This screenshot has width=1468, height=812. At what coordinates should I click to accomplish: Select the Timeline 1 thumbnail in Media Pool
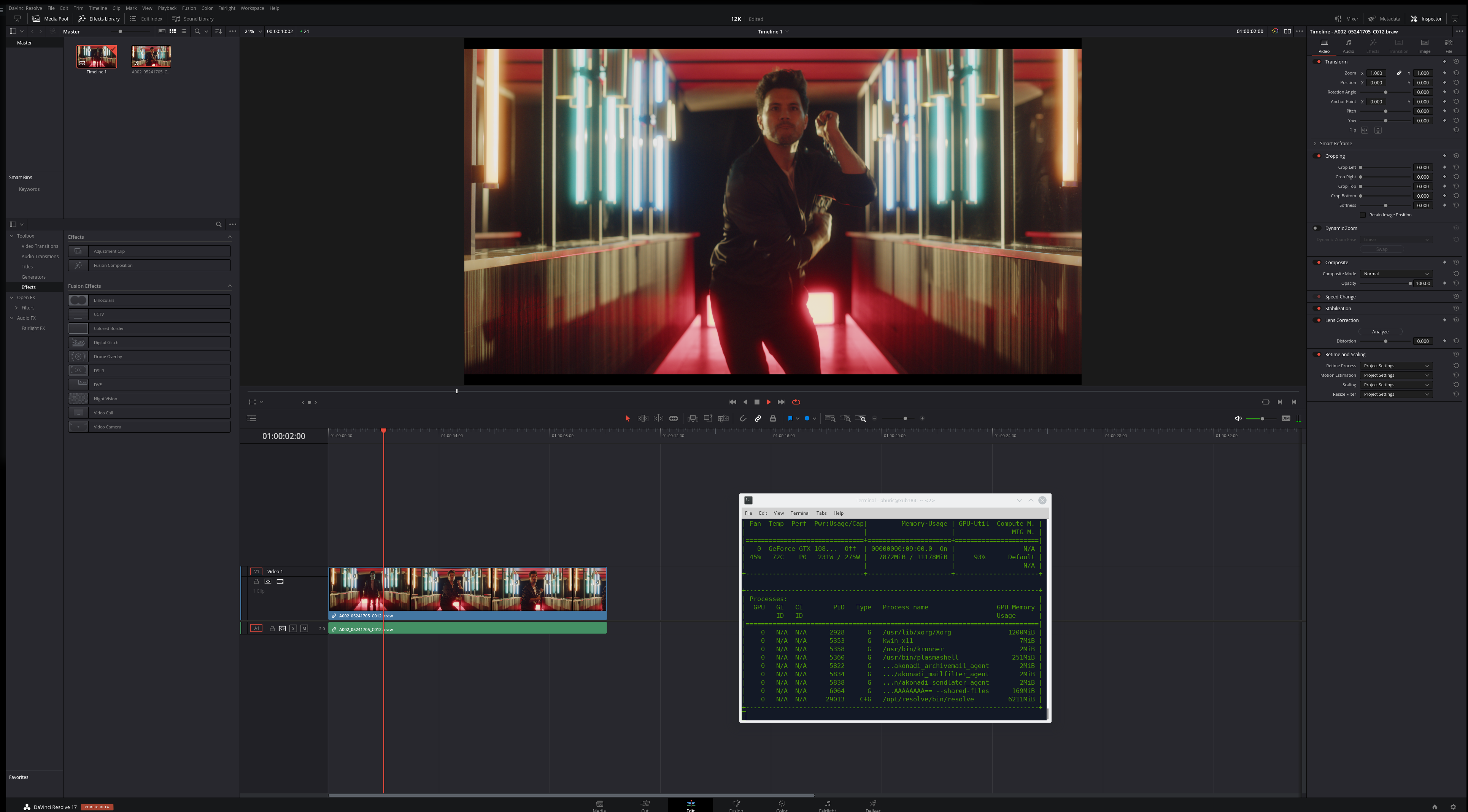pos(97,57)
